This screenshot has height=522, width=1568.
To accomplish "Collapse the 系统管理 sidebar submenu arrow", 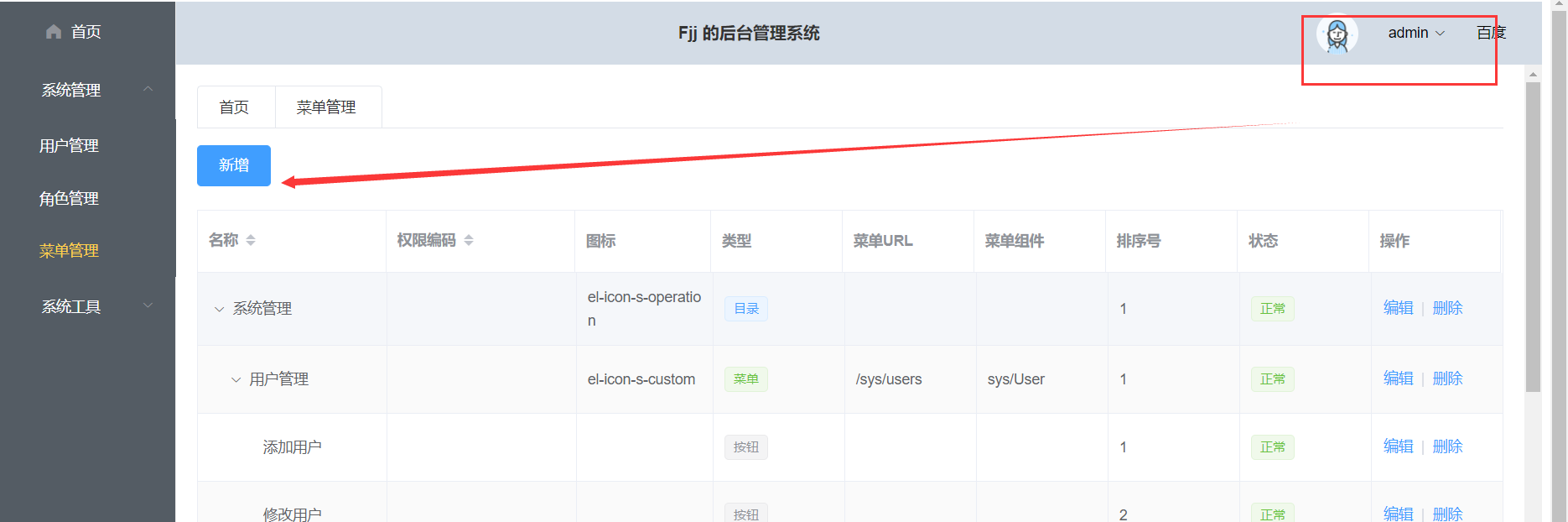I will pos(148,89).
